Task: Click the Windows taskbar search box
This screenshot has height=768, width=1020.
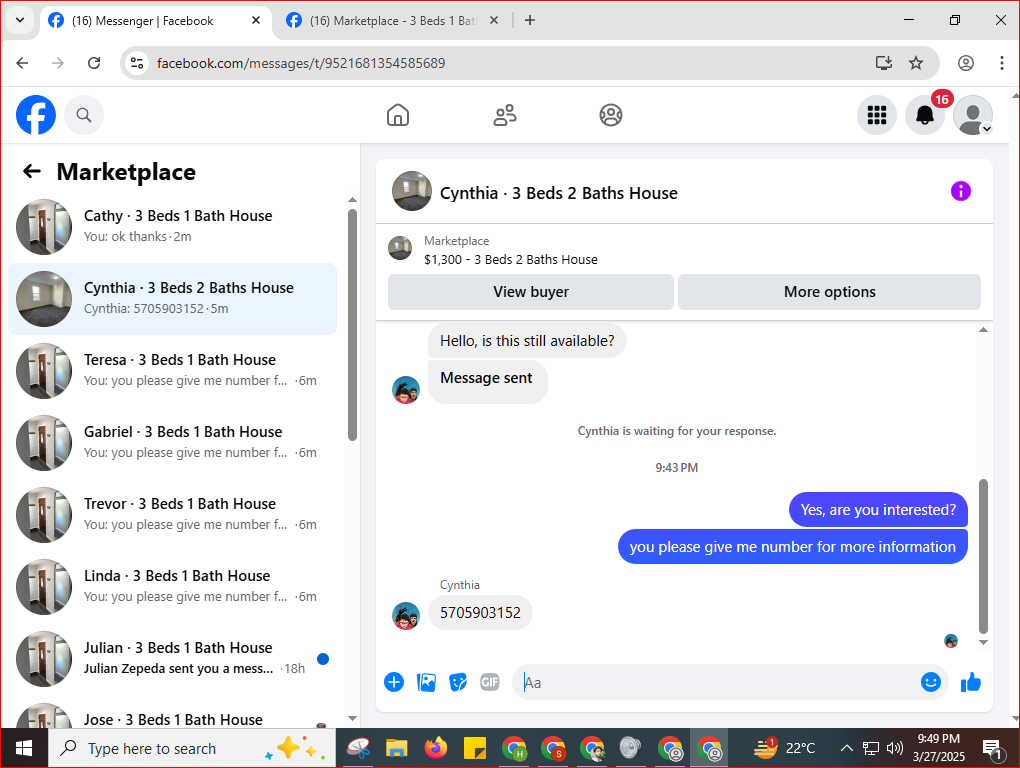Action: (192, 748)
